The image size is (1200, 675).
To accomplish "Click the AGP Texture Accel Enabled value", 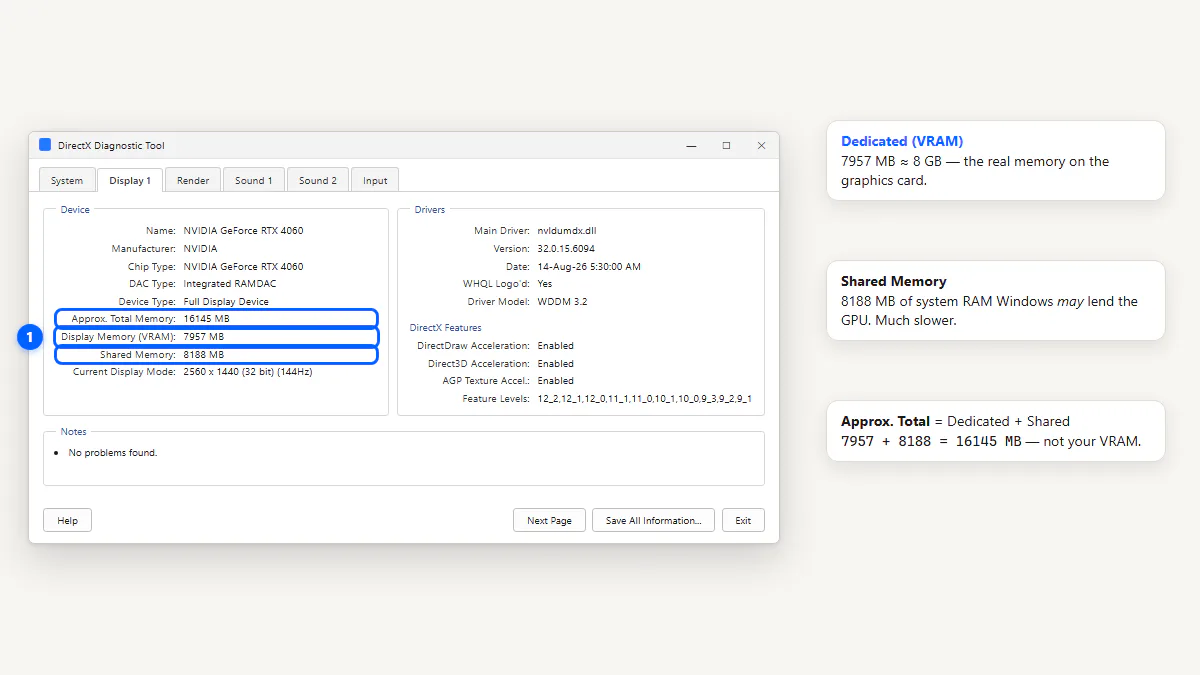I will [555, 380].
